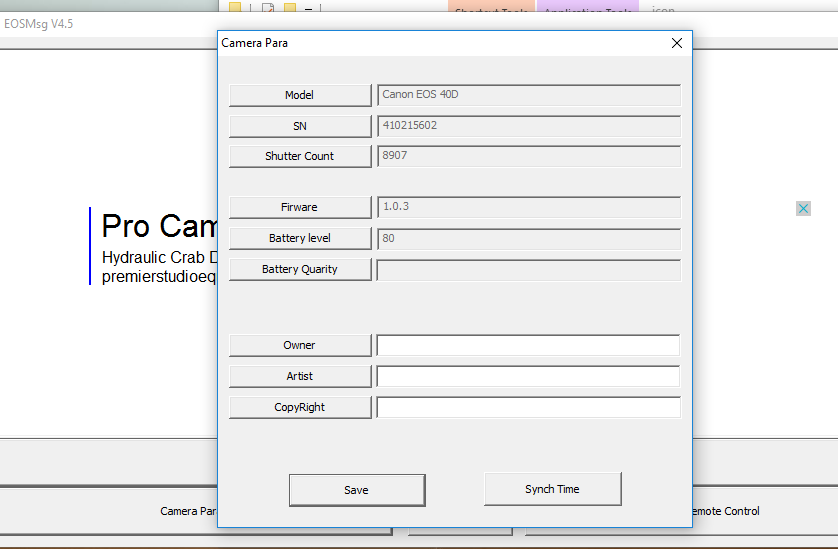
Task: Click the Battery level button
Action: pos(300,238)
